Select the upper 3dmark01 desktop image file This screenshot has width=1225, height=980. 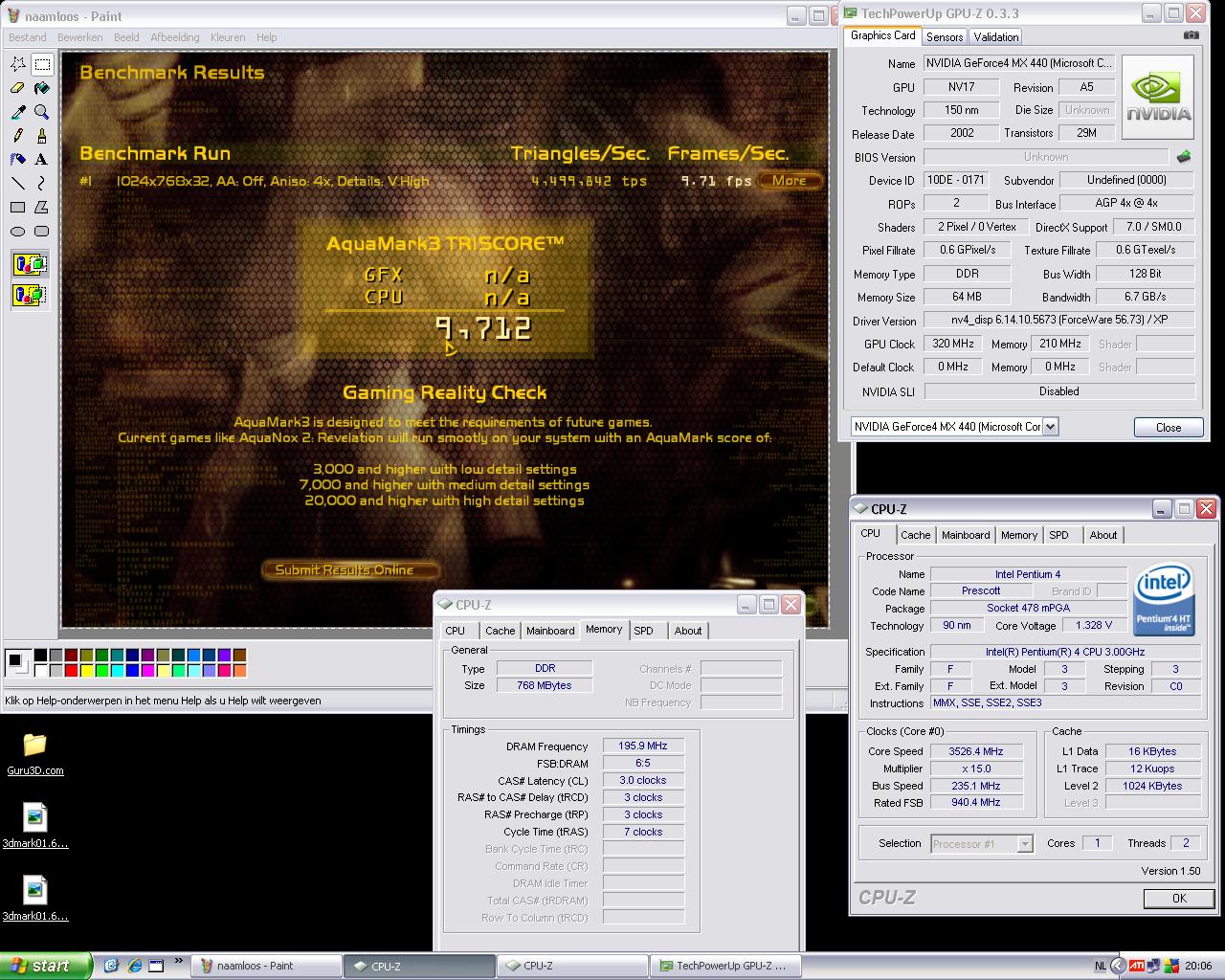tap(34, 826)
